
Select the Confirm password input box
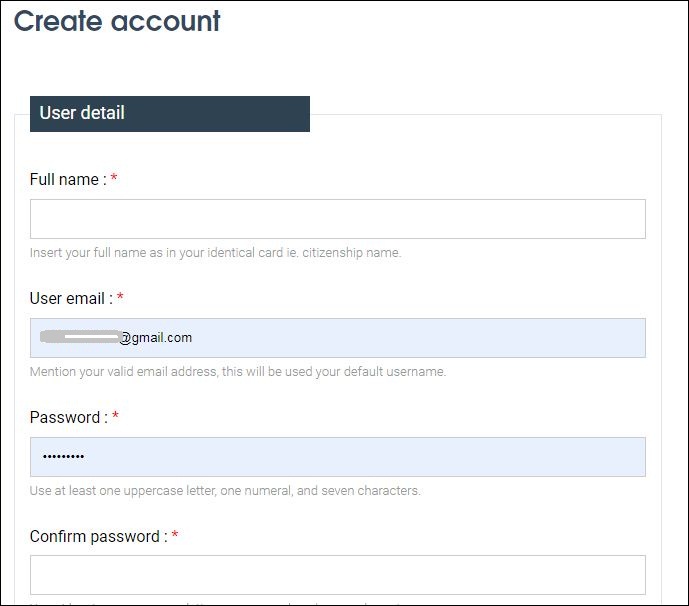click(337, 575)
